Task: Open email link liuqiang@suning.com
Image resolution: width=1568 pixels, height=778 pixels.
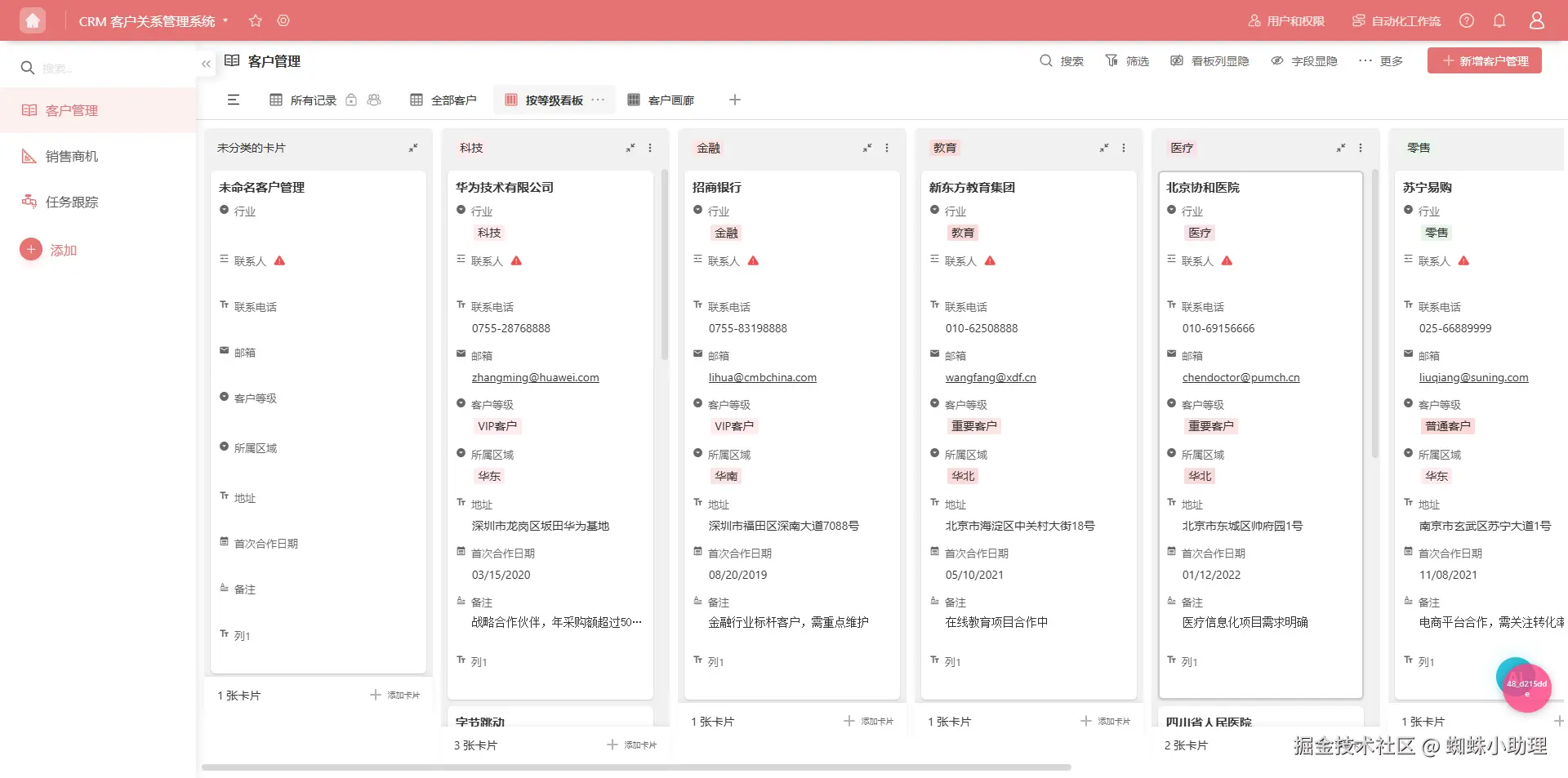Action: click(1474, 377)
